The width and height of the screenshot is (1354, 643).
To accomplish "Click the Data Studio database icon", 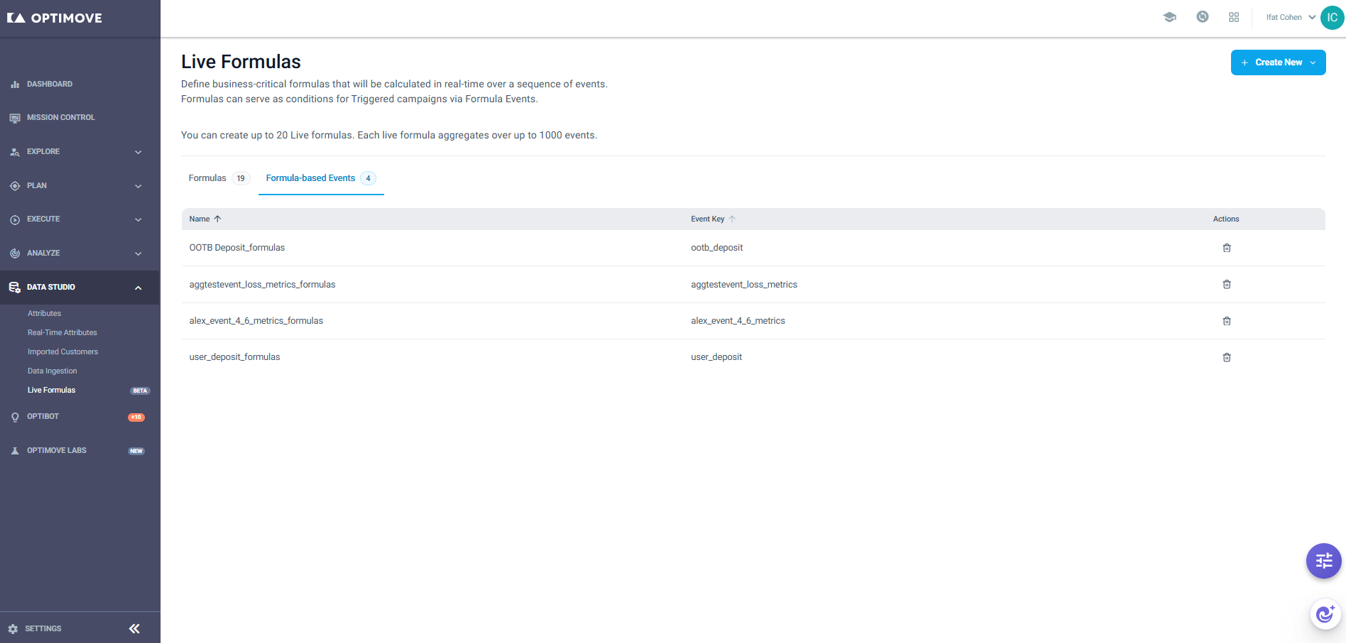I will tap(15, 287).
